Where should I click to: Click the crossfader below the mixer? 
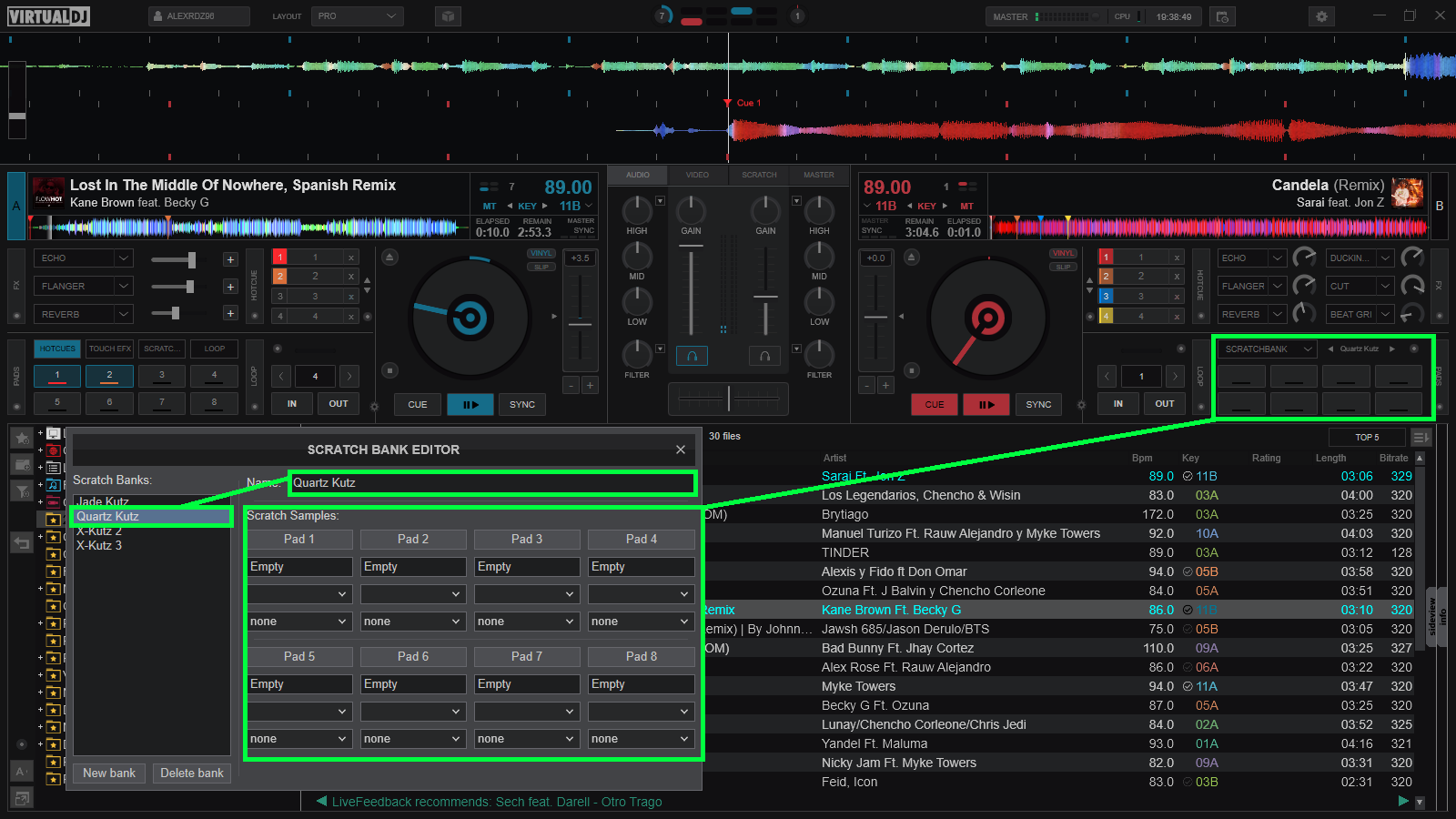[728, 399]
